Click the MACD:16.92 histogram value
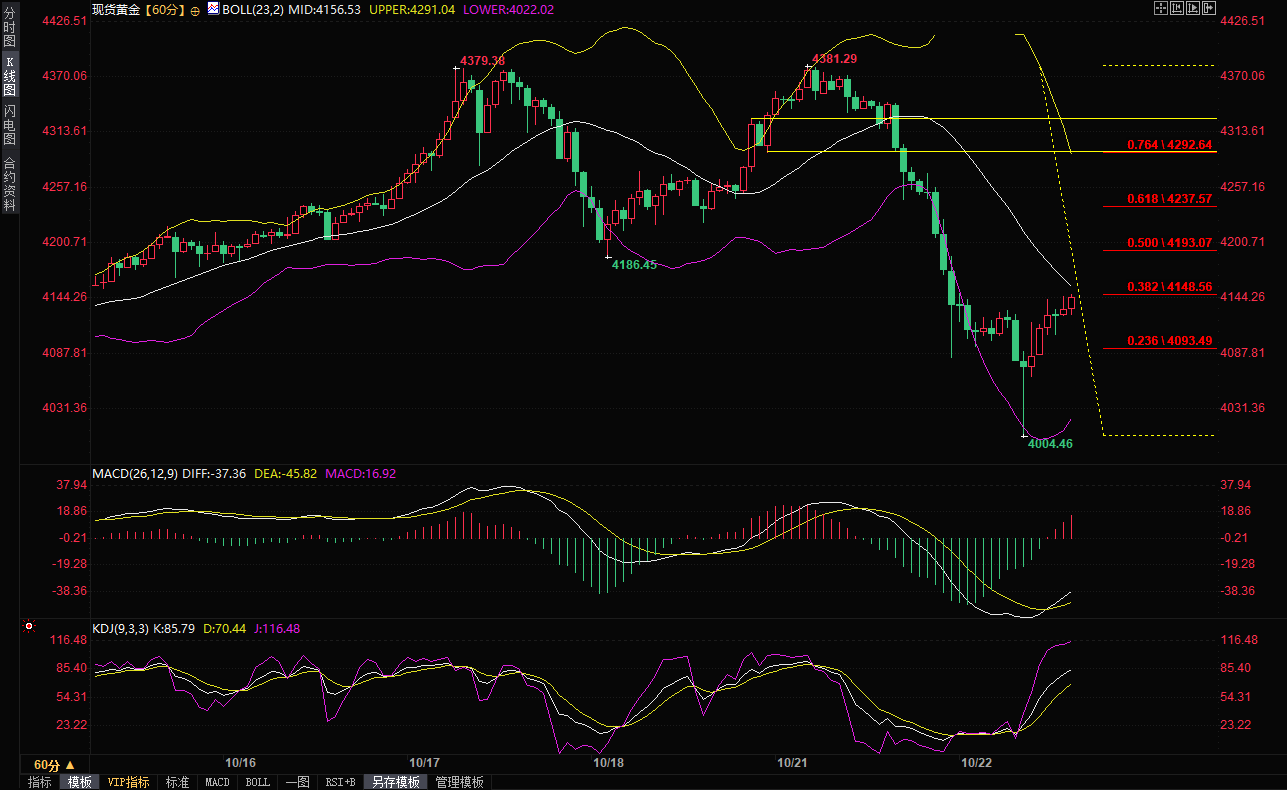Image resolution: width=1287 pixels, height=790 pixels. pyautogui.click(x=358, y=473)
